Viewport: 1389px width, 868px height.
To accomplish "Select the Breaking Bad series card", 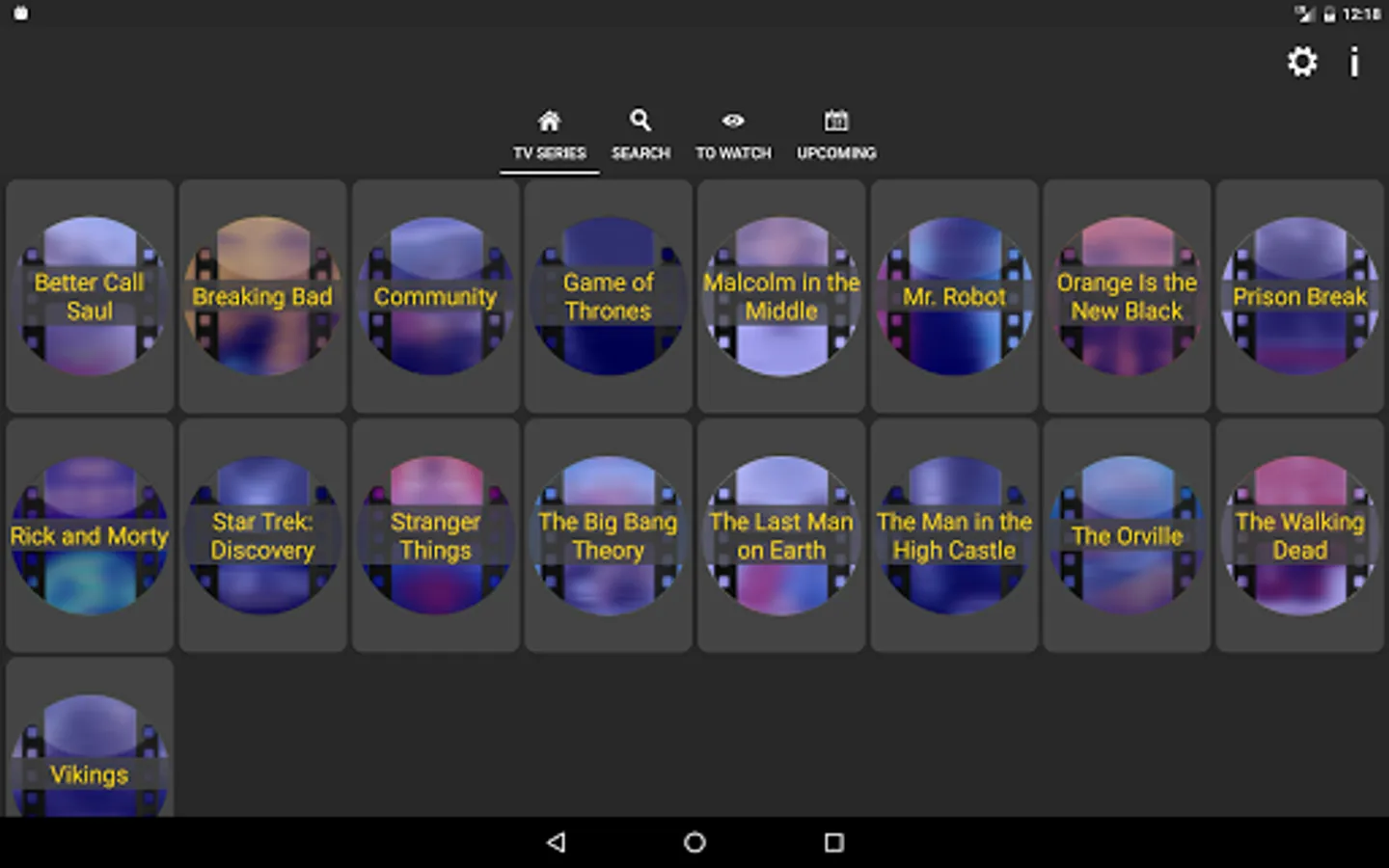I will (x=262, y=296).
